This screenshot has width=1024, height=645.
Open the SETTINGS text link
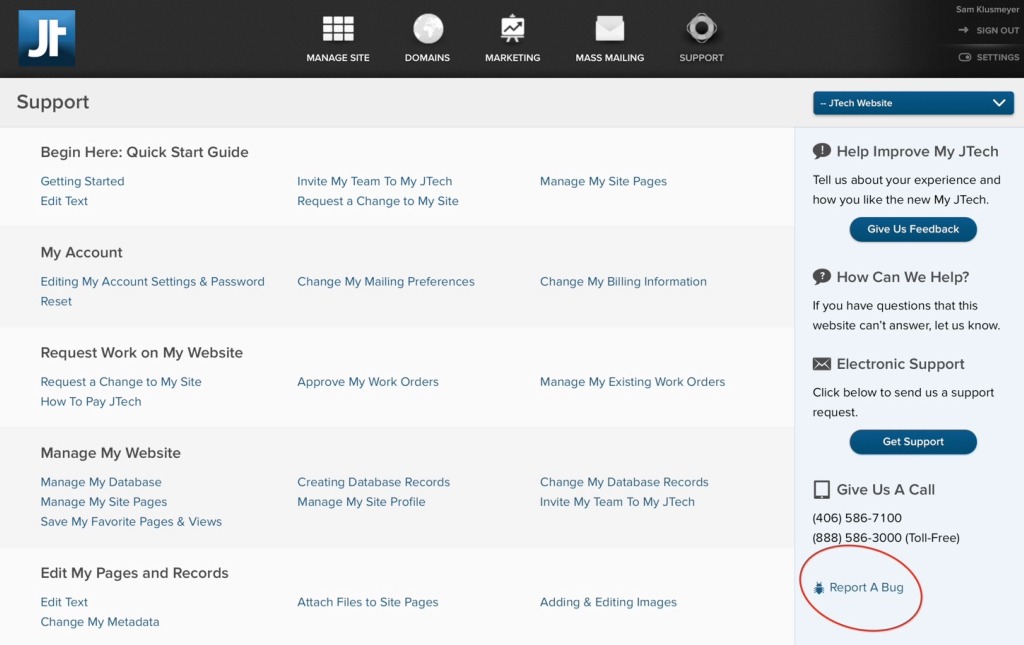coord(997,57)
